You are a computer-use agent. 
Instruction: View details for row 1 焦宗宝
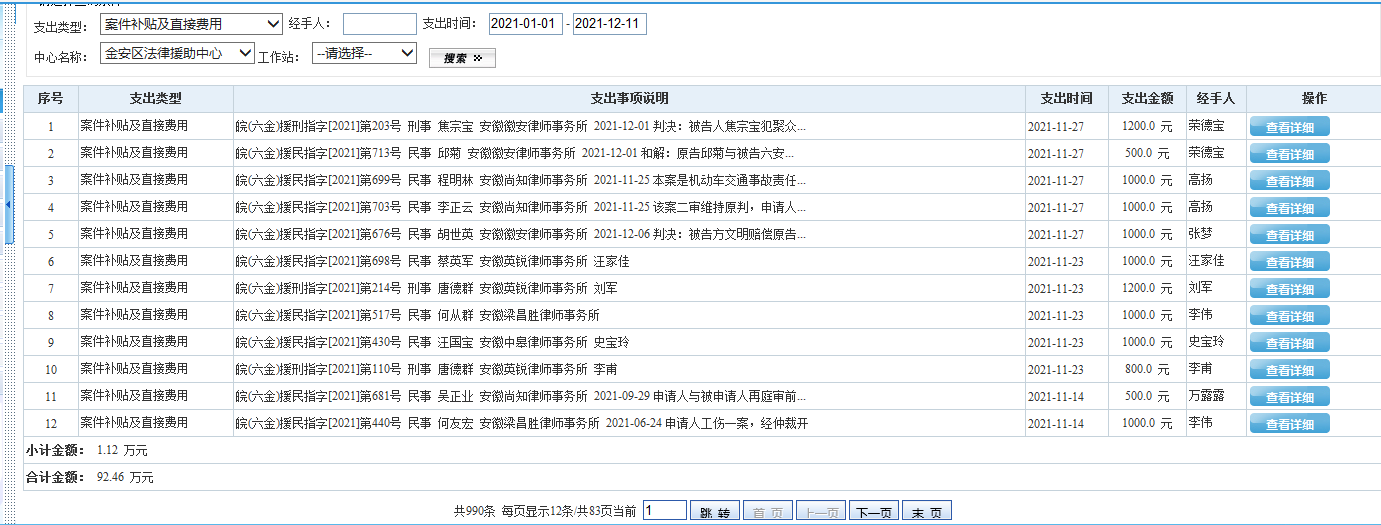click(1289, 127)
